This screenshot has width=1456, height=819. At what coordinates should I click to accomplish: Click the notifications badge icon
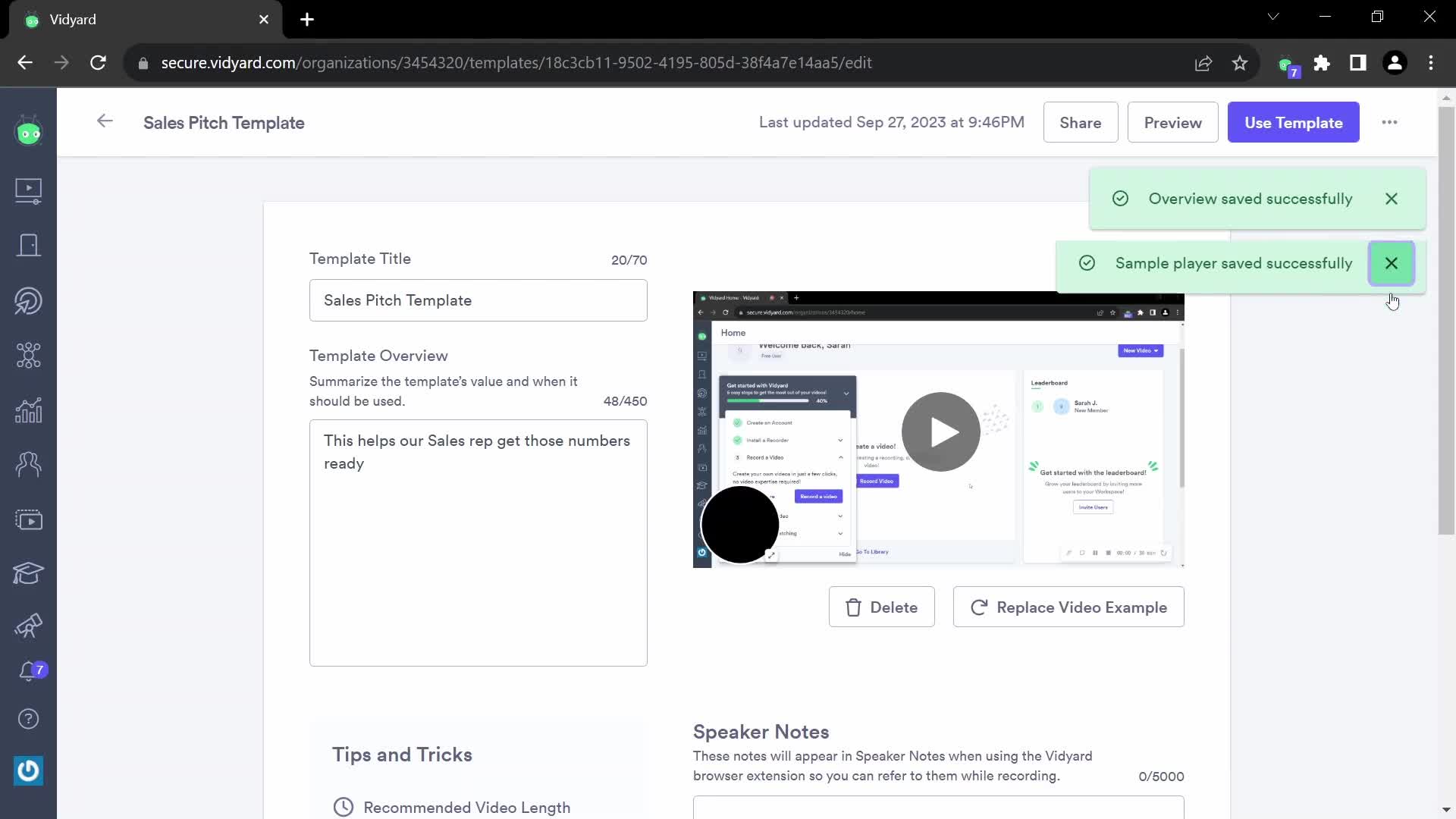click(28, 670)
